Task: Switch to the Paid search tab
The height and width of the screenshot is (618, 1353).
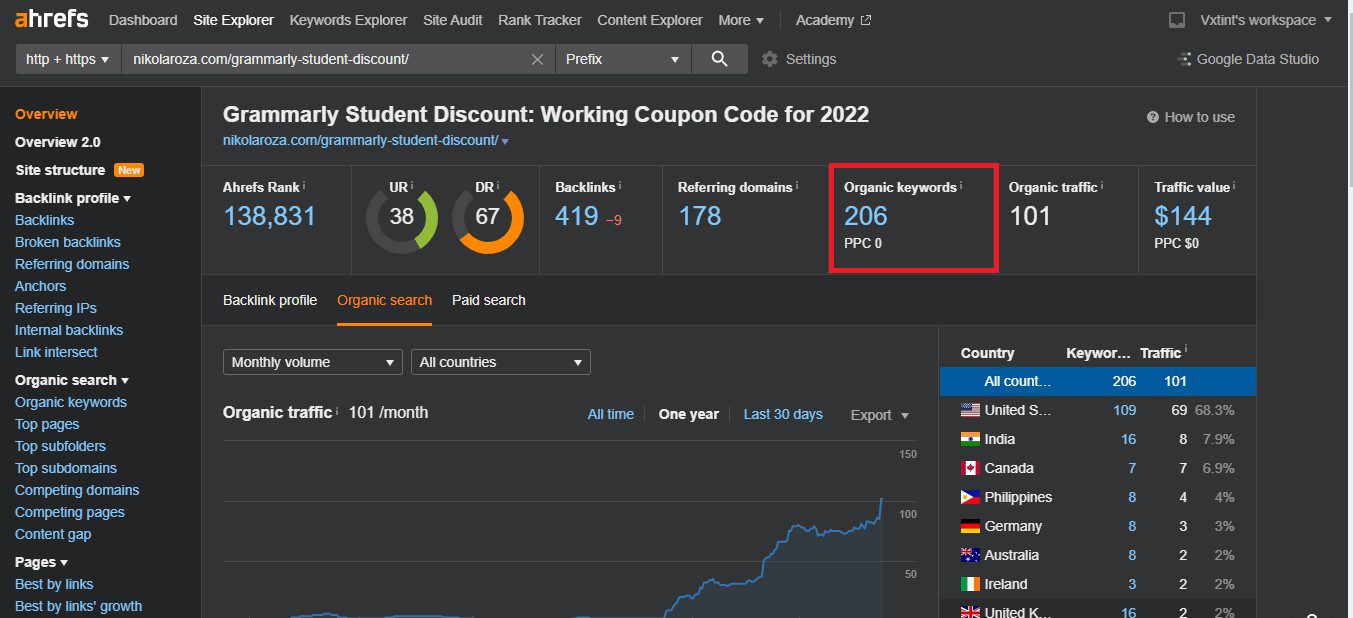Action: (x=488, y=300)
